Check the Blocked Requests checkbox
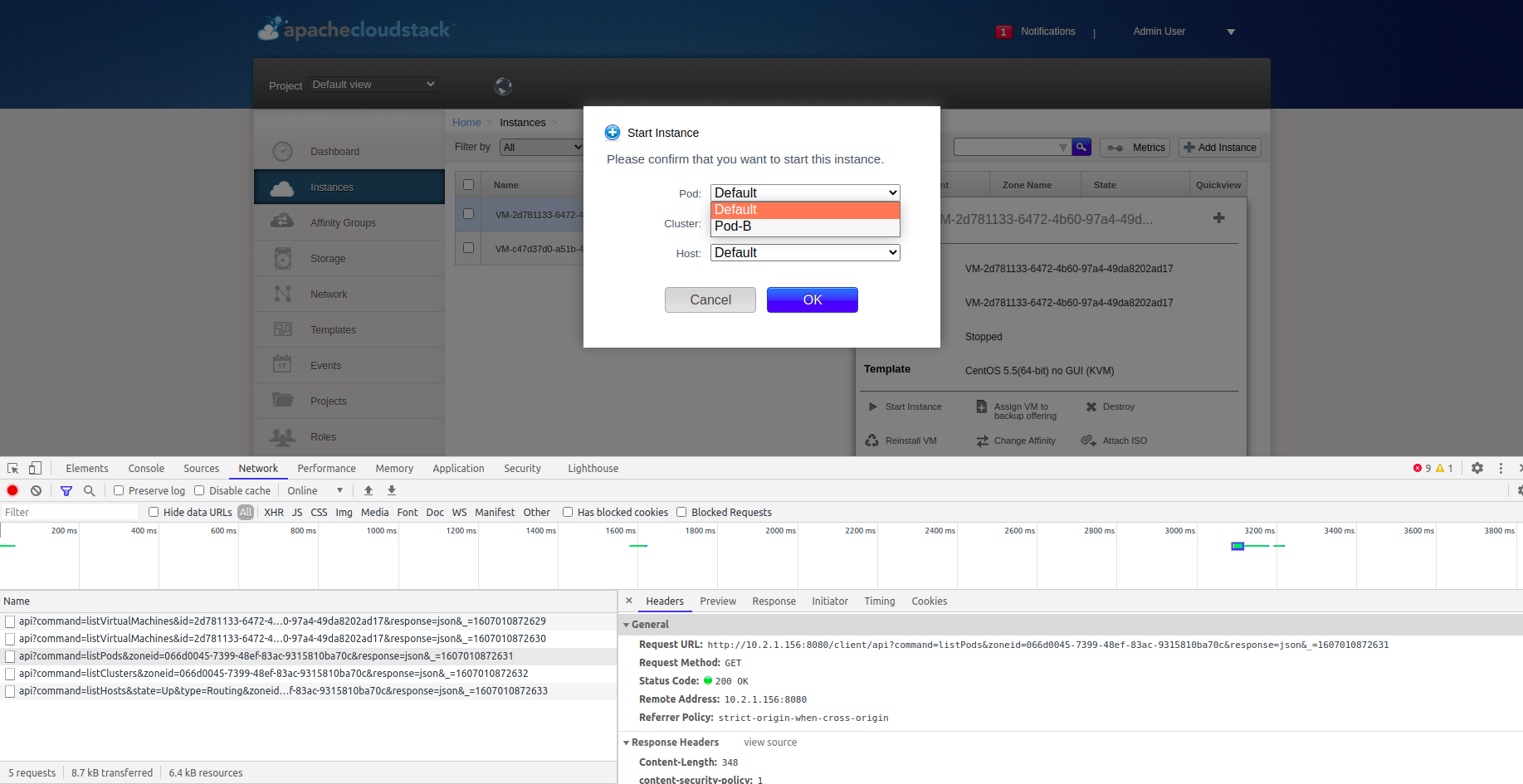The image size is (1523, 784). (681, 512)
